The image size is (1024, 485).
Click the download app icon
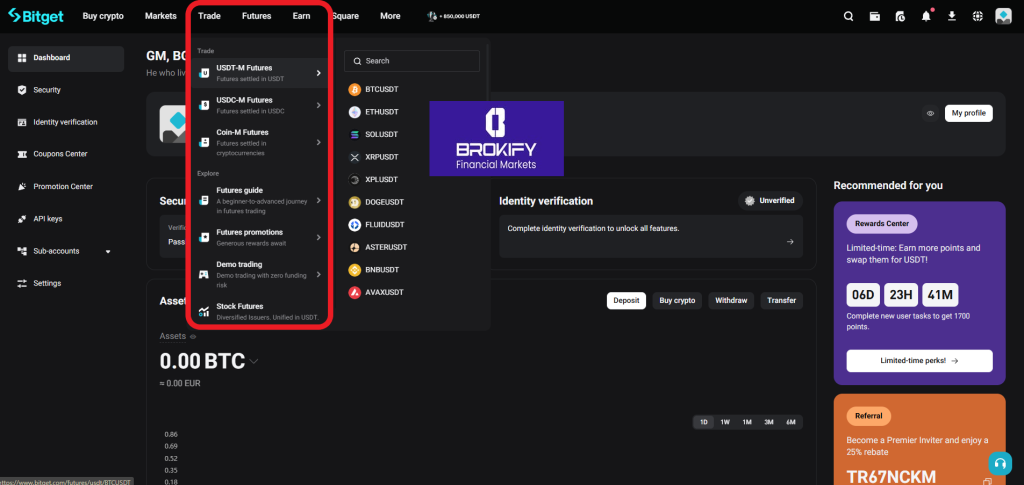952,16
